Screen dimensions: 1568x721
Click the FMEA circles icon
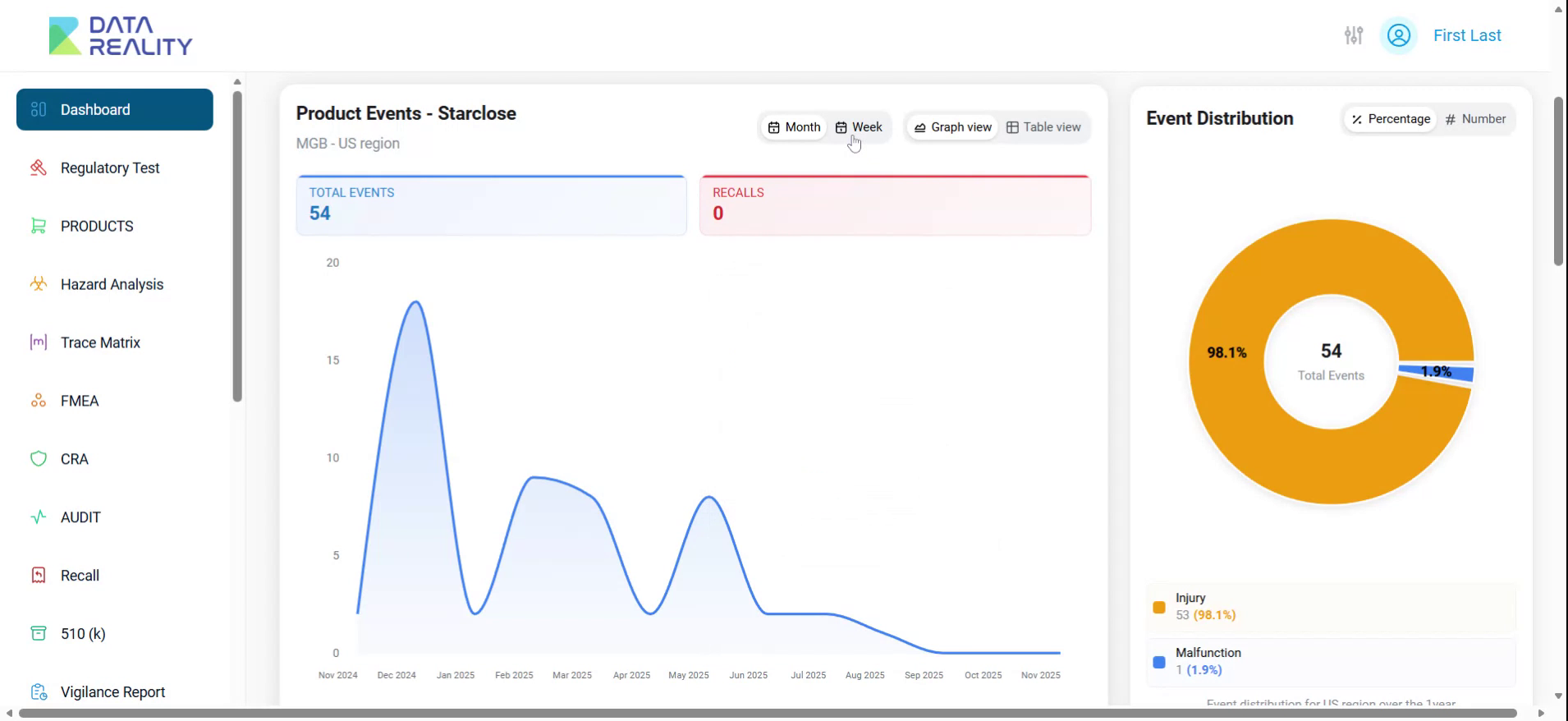pyautogui.click(x=38, y=401)
